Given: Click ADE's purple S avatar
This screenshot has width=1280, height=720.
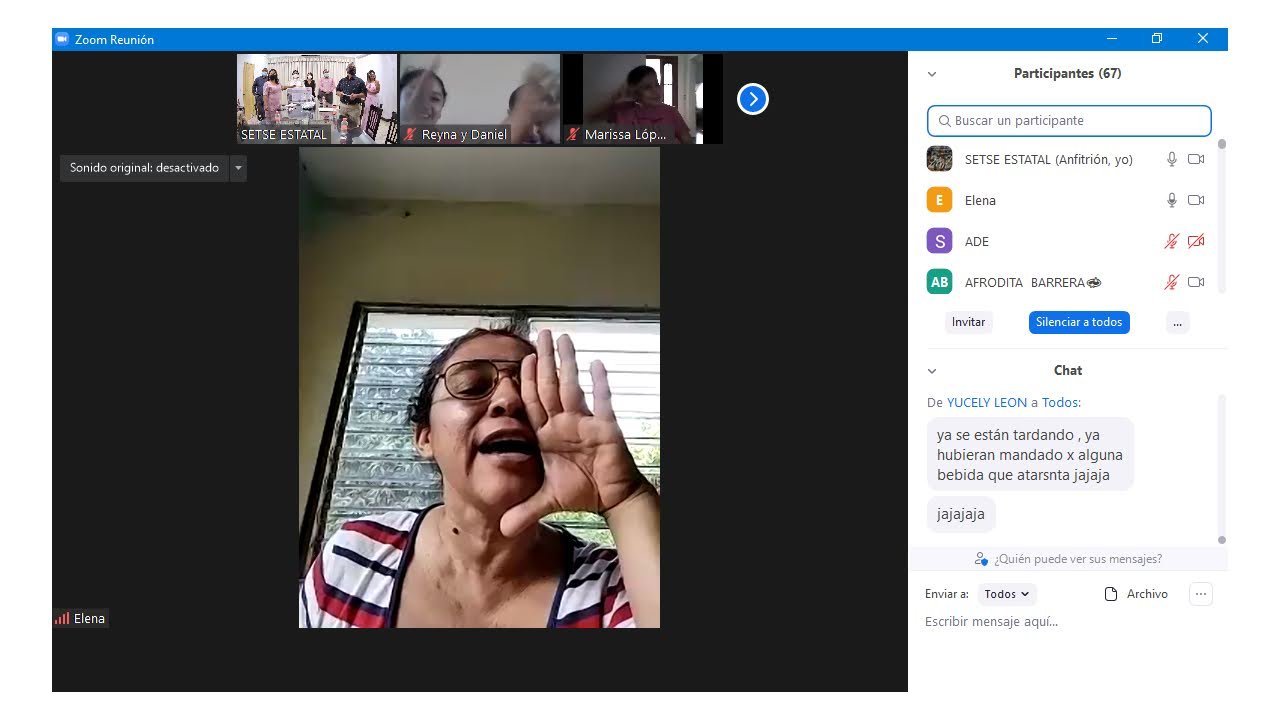Looking at the screenshot, I should point(939,241).
